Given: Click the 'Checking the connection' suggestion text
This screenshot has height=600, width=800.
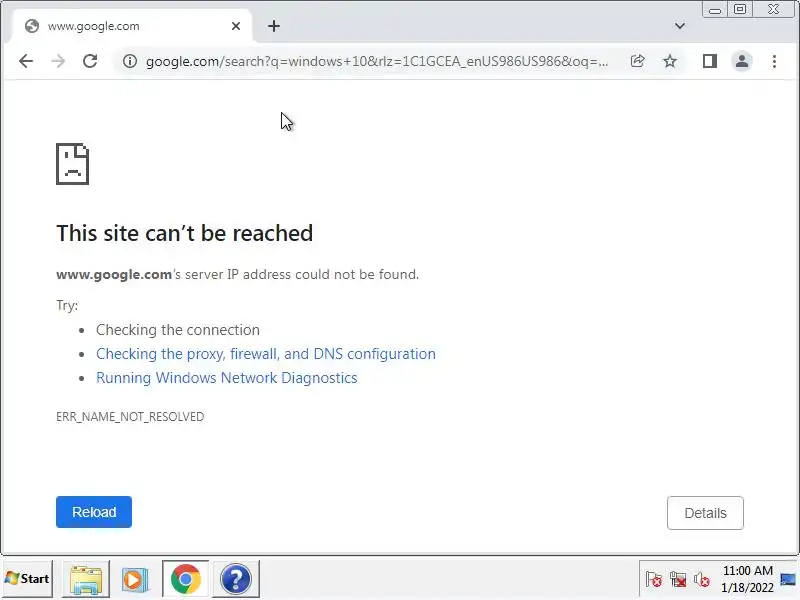Looking at the screenshot, I should point(178,330).
